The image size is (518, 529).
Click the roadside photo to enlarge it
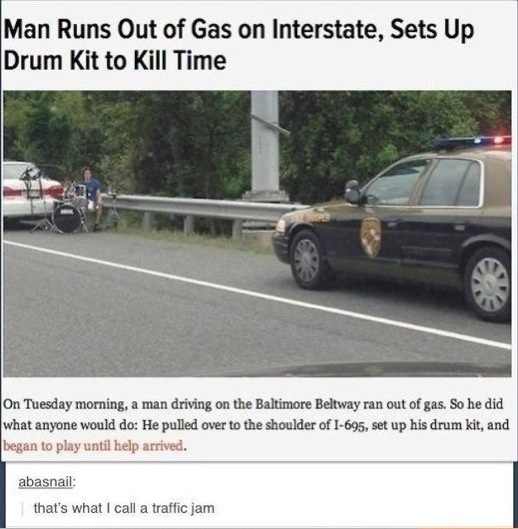[257, 233]
